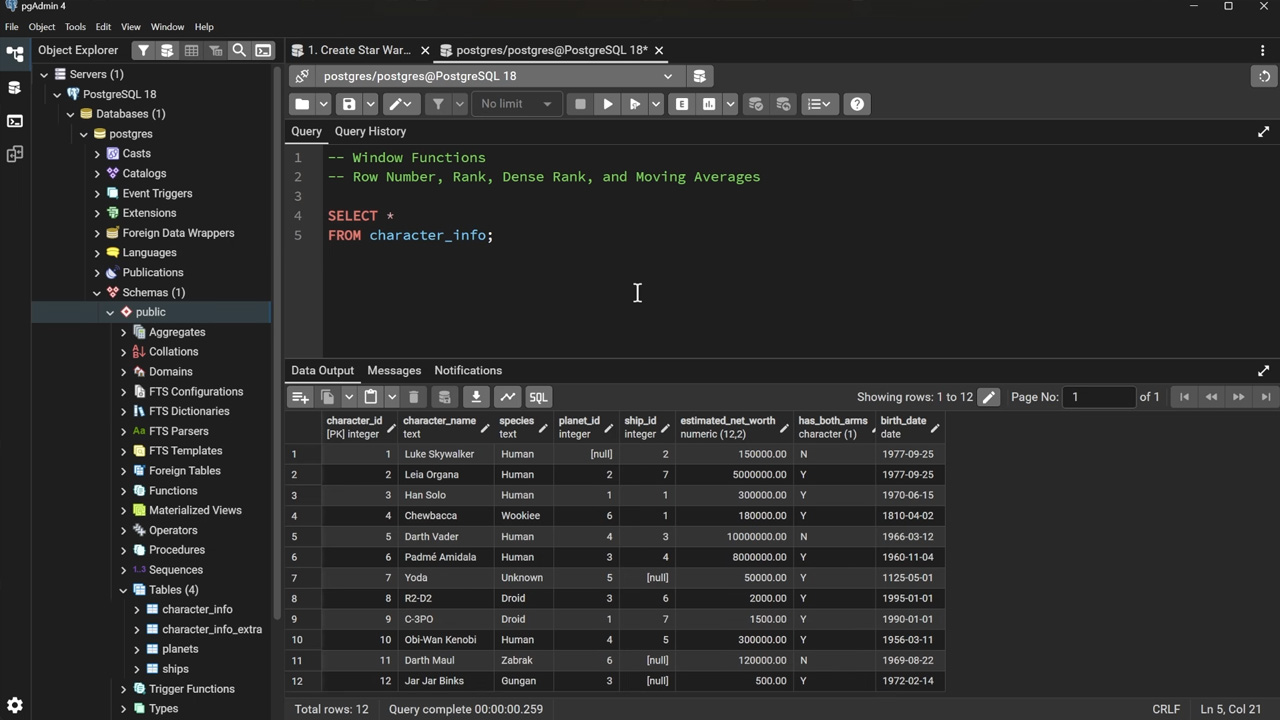Expand the character_info table node
The width and height of the screenshot is (1280, 720).
pos(137,610)
